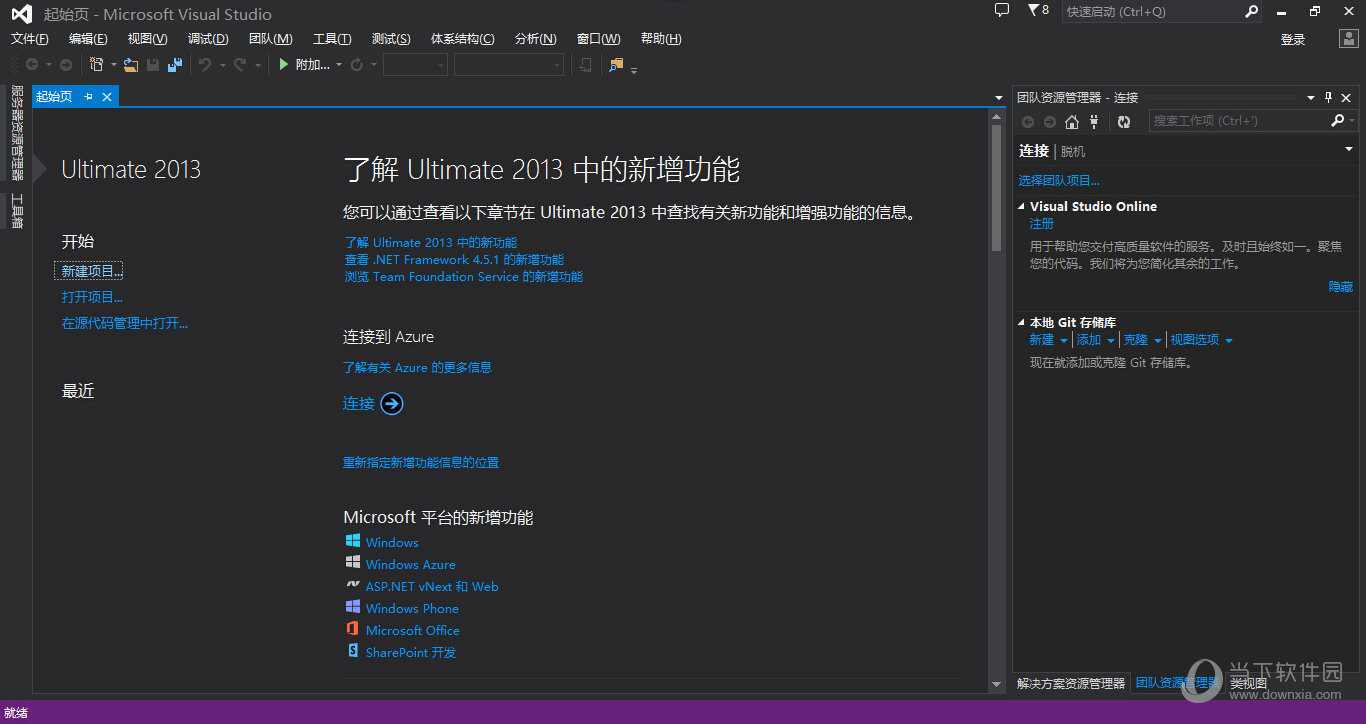The image size is (1366, 724).
Task: Click the Quick Launch search magnifier icon
Action: (1251, 12)
